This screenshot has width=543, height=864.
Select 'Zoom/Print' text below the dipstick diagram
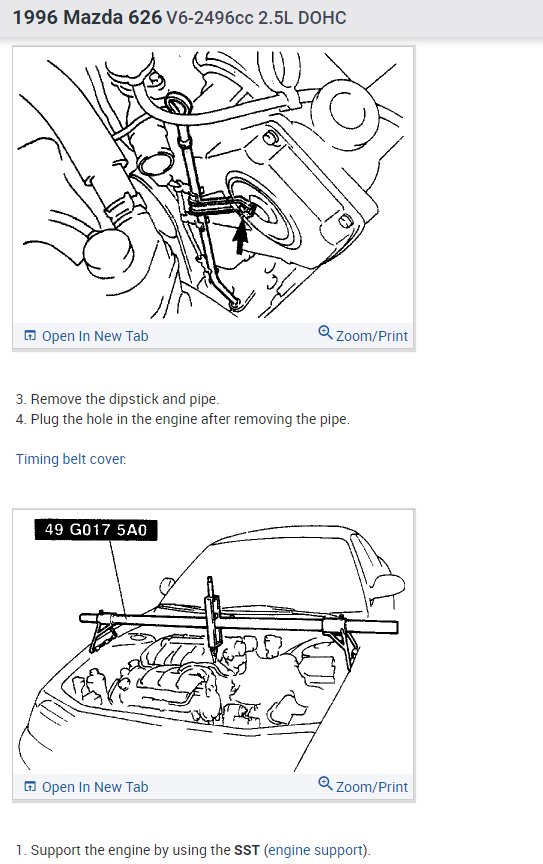tap(372, 336)
